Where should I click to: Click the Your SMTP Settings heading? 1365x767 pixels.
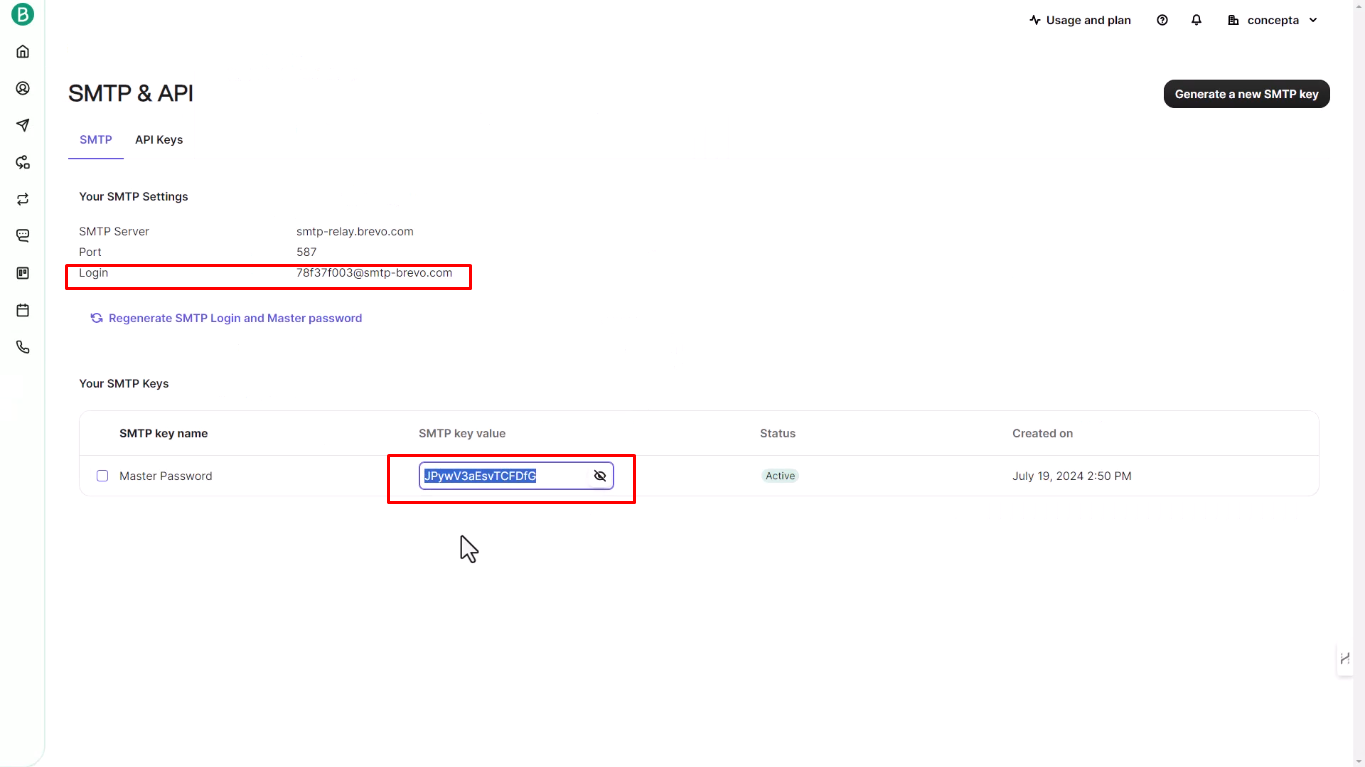click(x=134, y=197)
